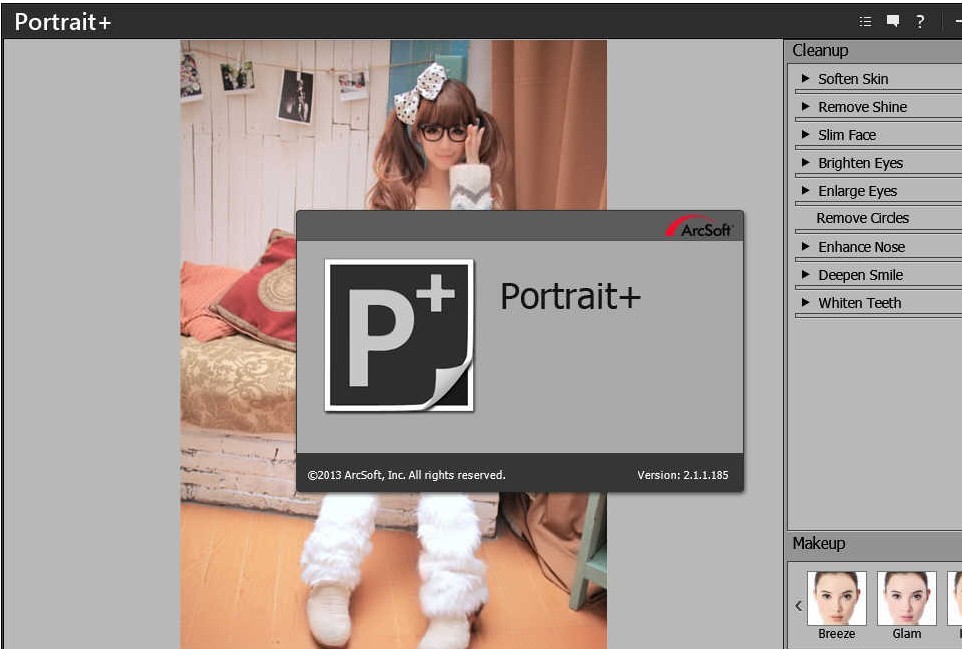Image resolution: width=962 pixels, height=649 pixels.
Task: Click the Cleanup panel header
Action: pos(874,51)
